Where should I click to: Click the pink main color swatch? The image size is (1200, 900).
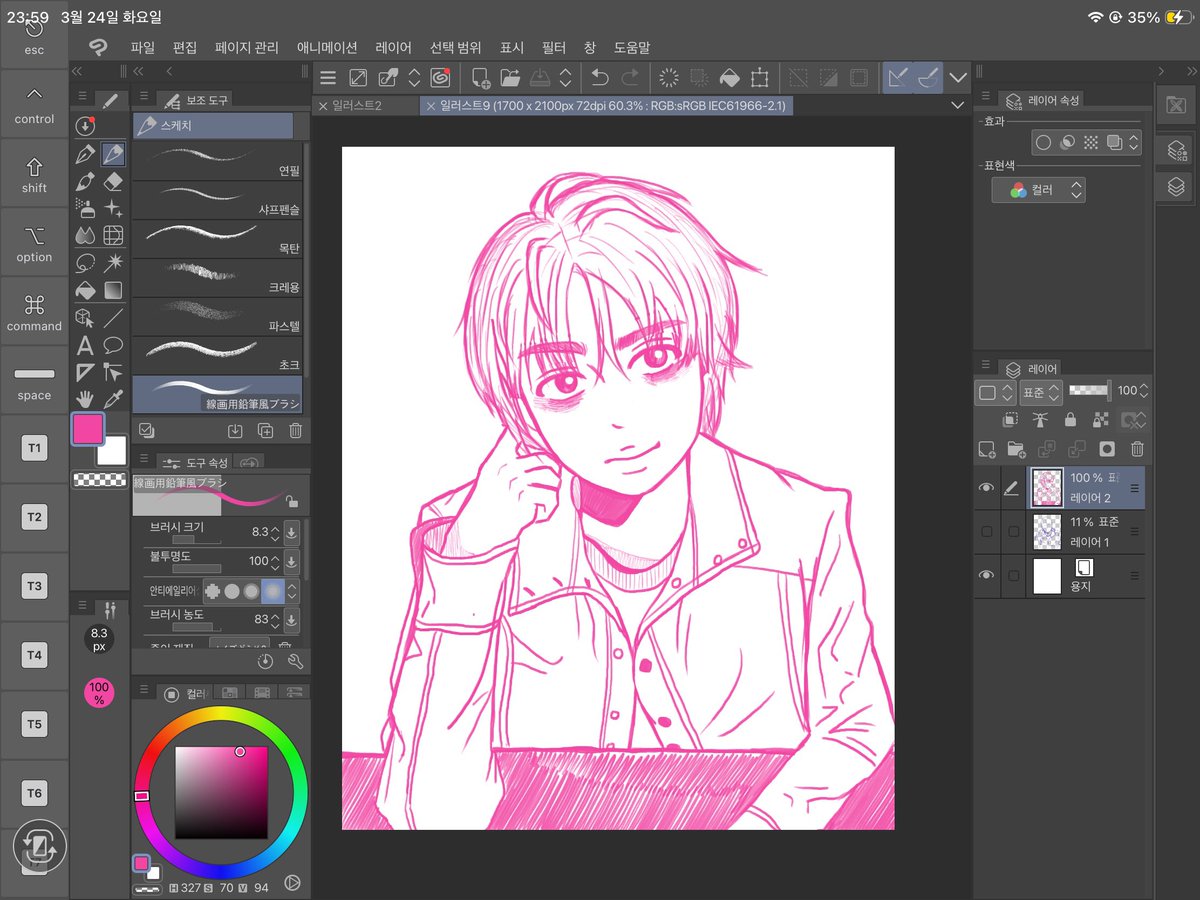pos(87,429)
